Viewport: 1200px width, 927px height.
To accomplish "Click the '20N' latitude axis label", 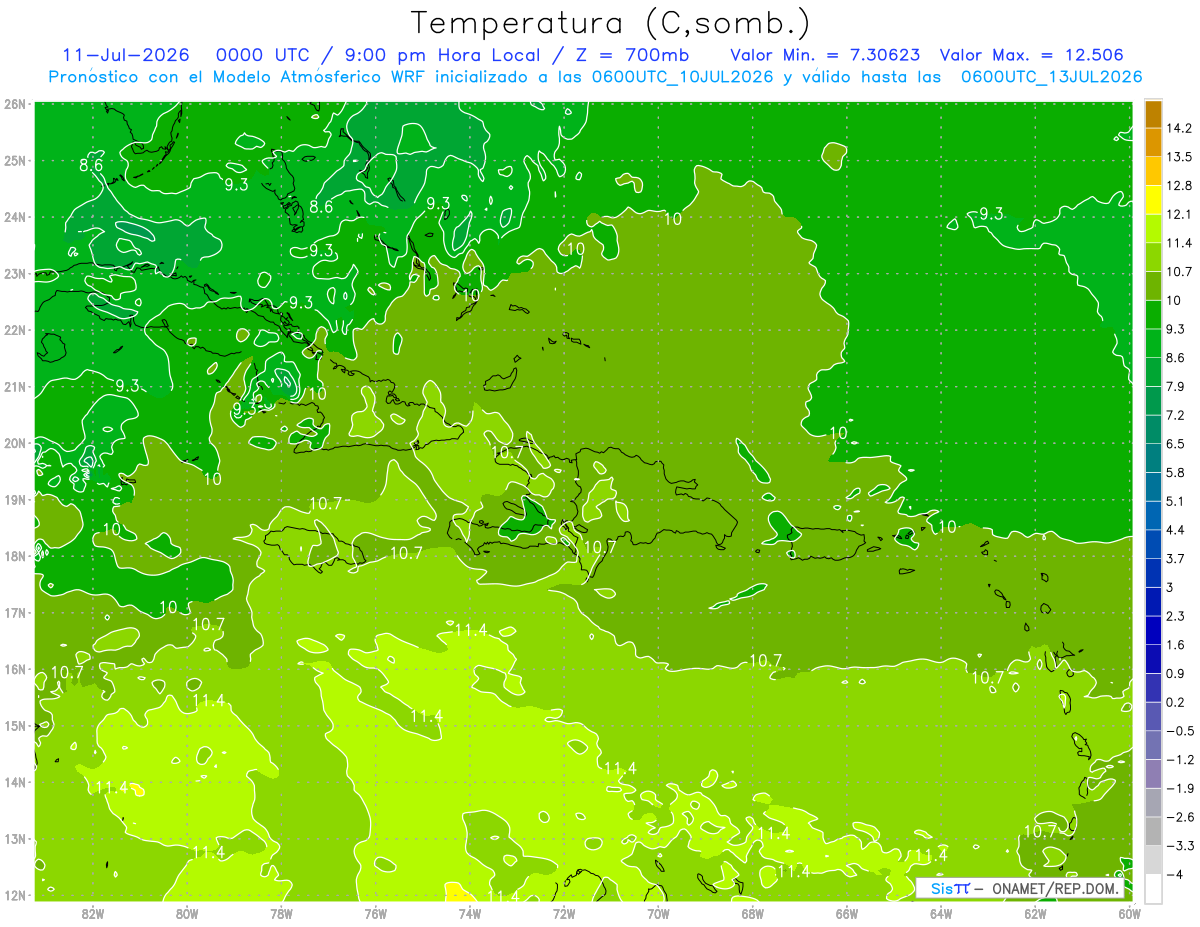I will coord(15,443).
